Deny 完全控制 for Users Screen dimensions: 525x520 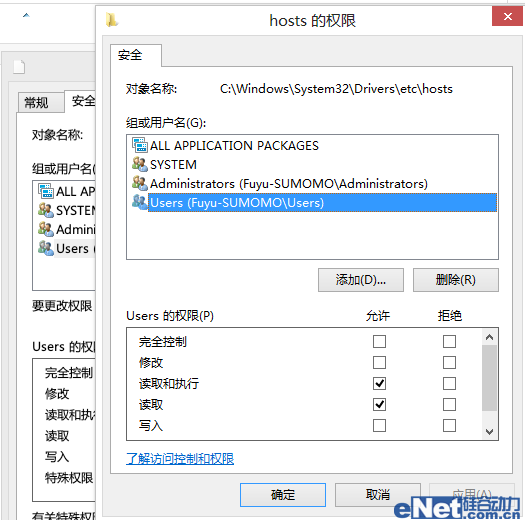[x=449, y=342]
